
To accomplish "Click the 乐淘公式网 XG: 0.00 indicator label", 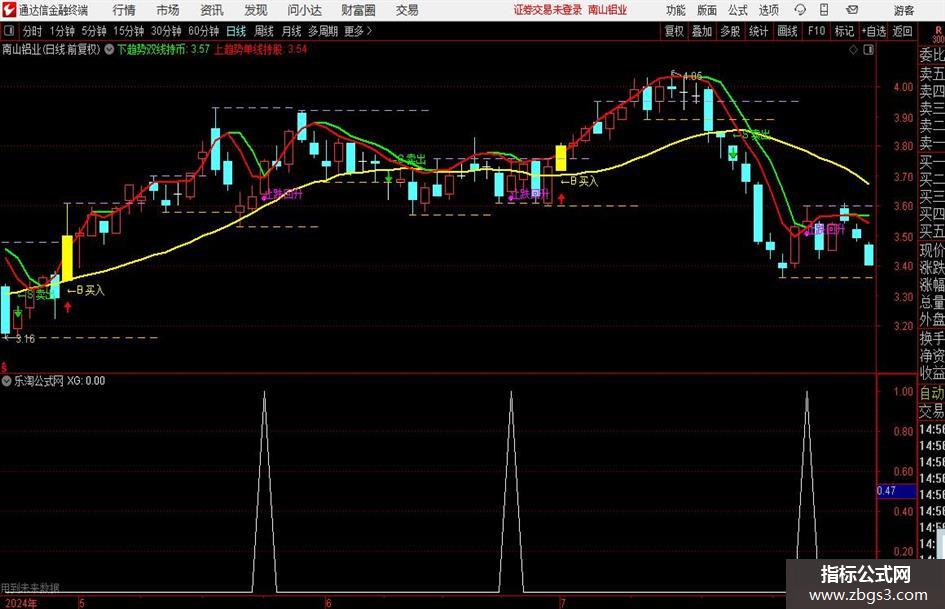I will click(x=60, y=381).
